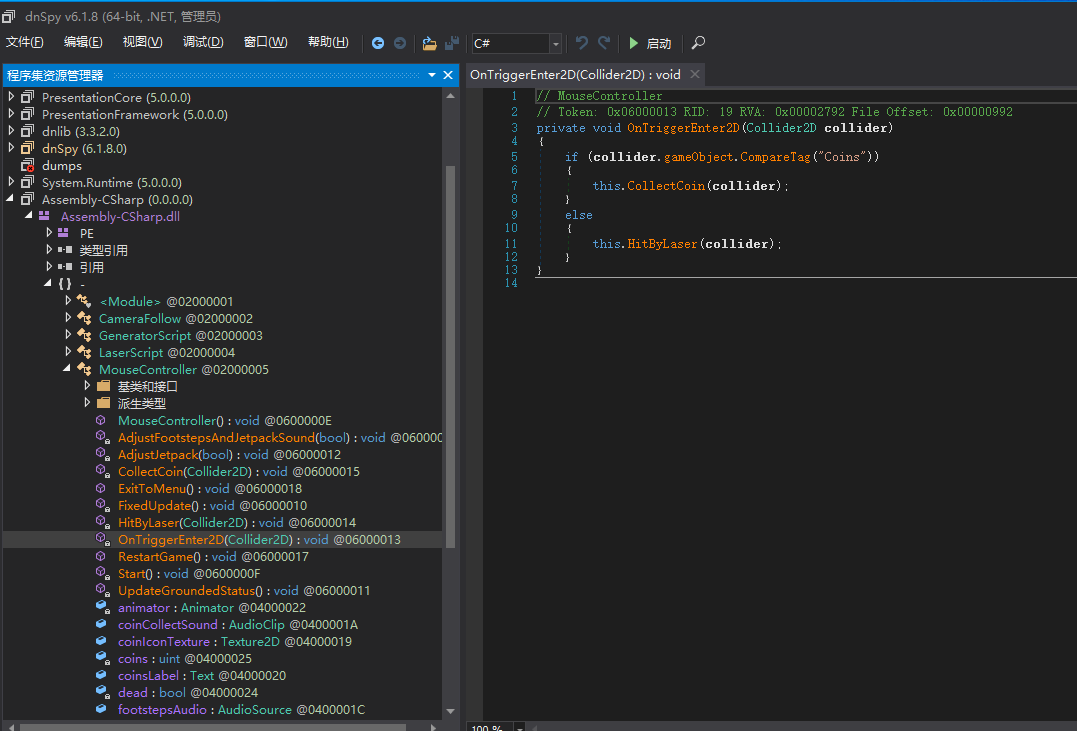Click the Assembly-CSharp.dll module icon

pyautogui.click(x=45, y=216)
